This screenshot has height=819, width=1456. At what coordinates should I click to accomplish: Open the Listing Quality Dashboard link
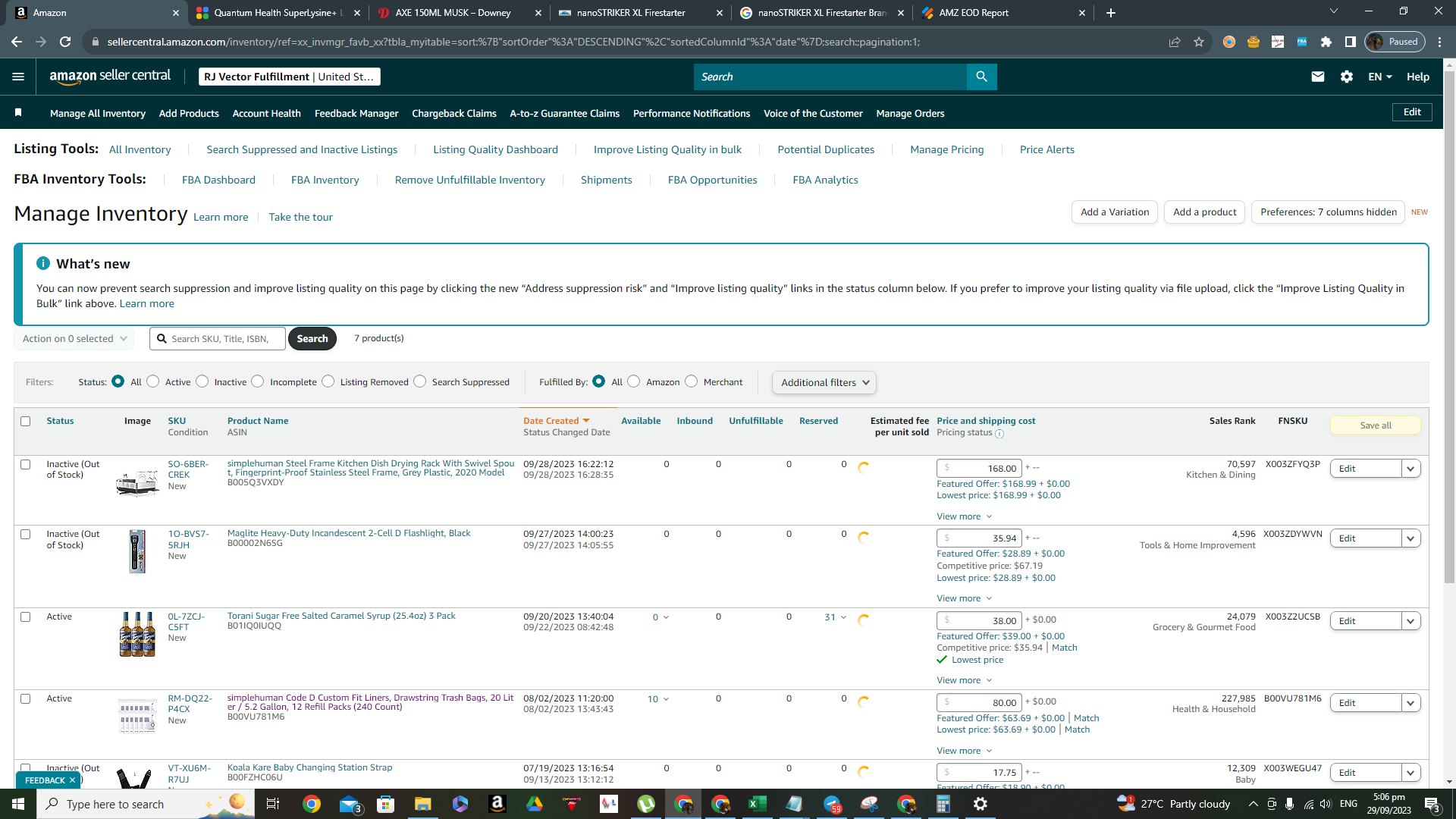[x=495, y=149]
